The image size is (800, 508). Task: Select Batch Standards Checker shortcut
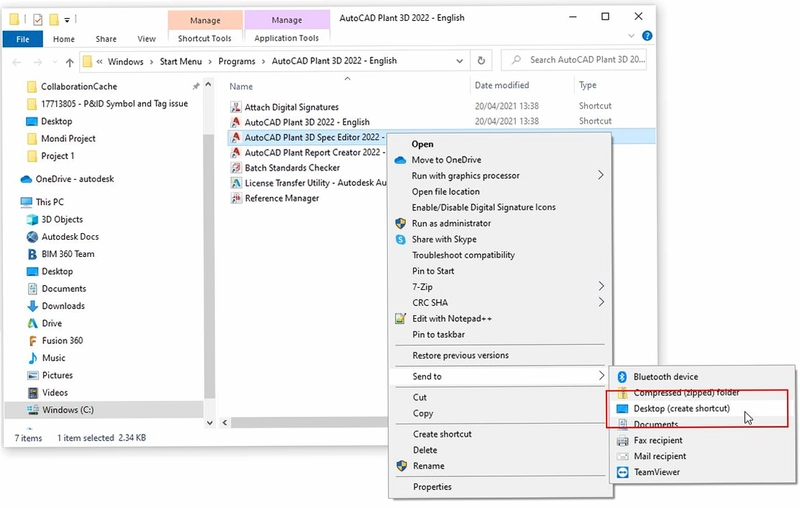[x=292, y=168]
